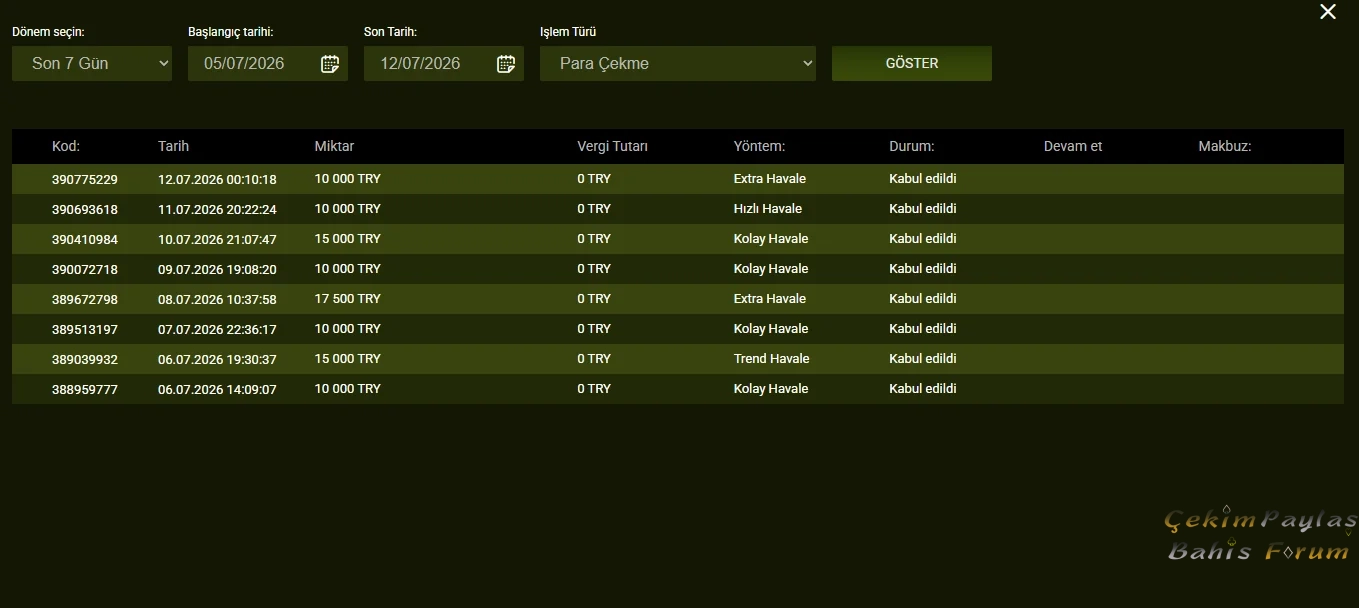Select the Miktar column header
This screenshot has width=1359, height=608.
pos(334,146)
